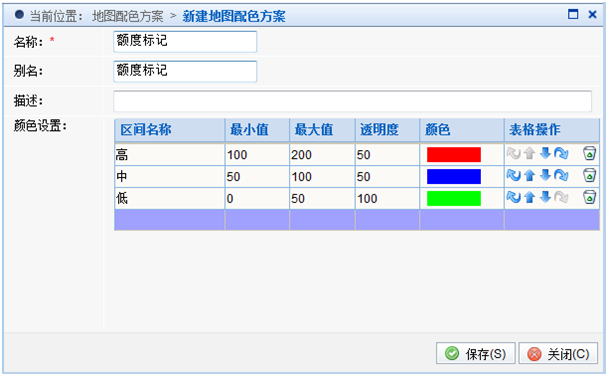This screenshot has width=608, height=376.
Task: Focus the 名称 name input field
Action: (185, 41)
